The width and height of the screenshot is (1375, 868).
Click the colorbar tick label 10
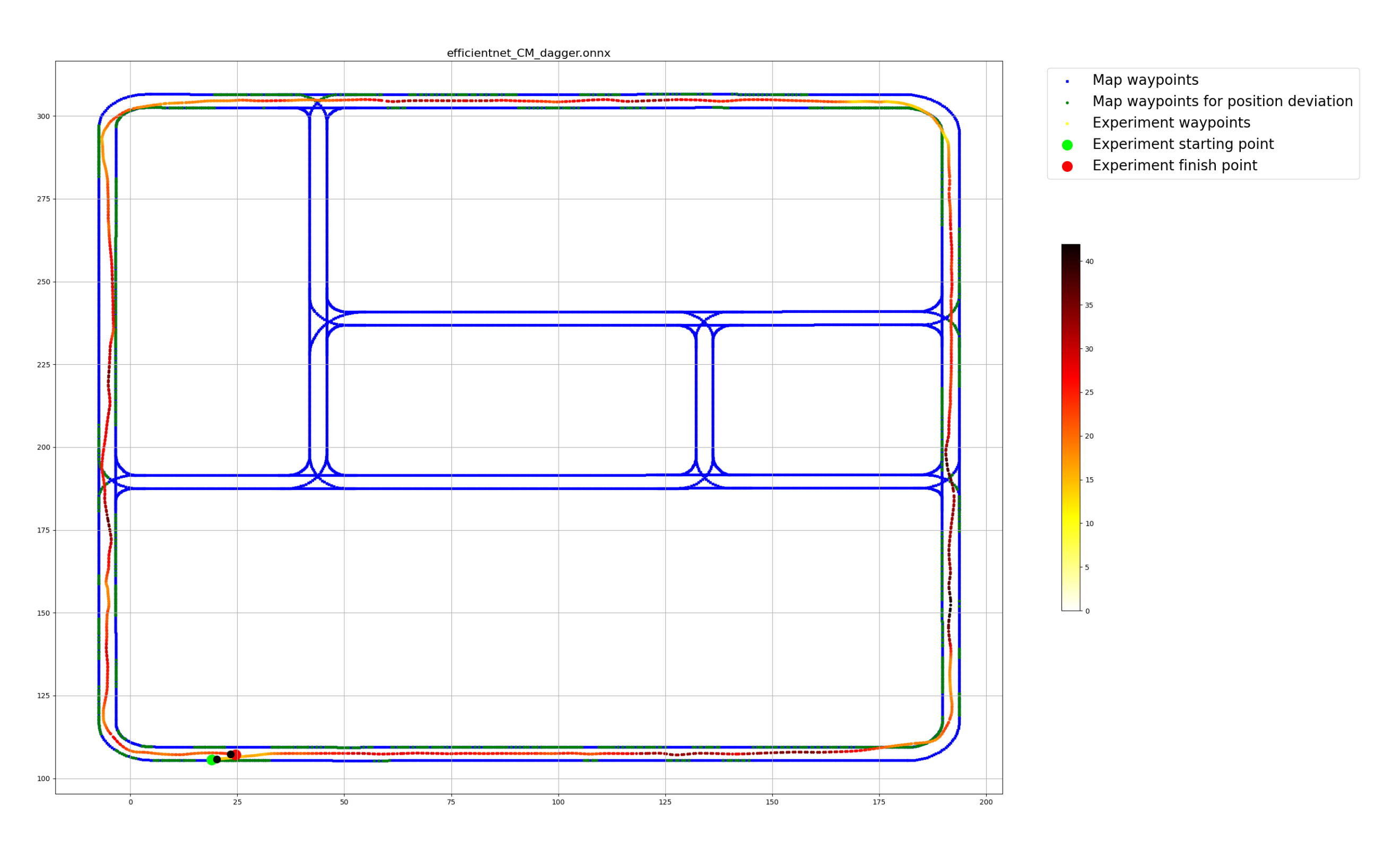pyautogui.click(x=1089, y=523)
